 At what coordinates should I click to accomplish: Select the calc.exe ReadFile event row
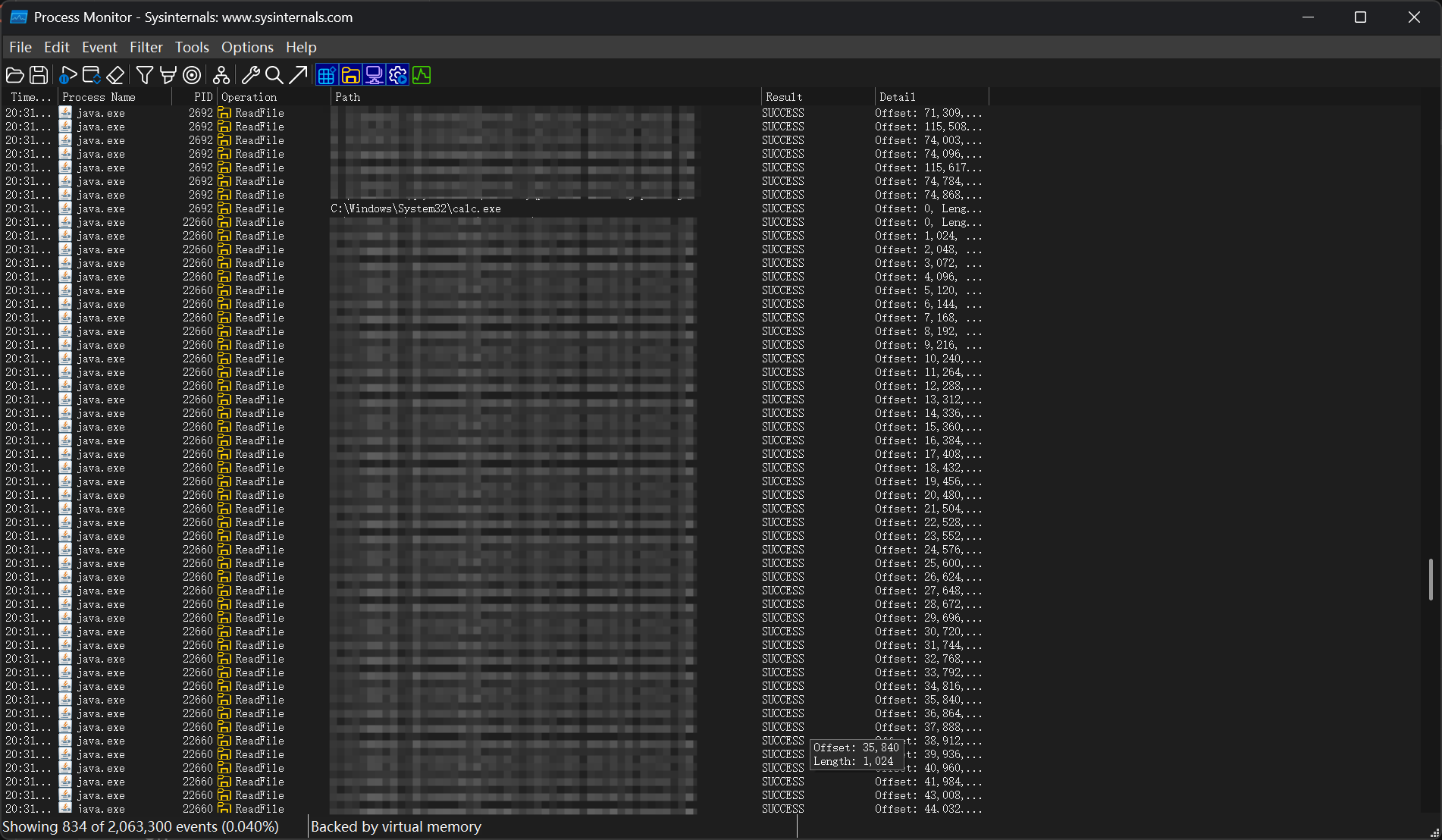coord(415,208)
